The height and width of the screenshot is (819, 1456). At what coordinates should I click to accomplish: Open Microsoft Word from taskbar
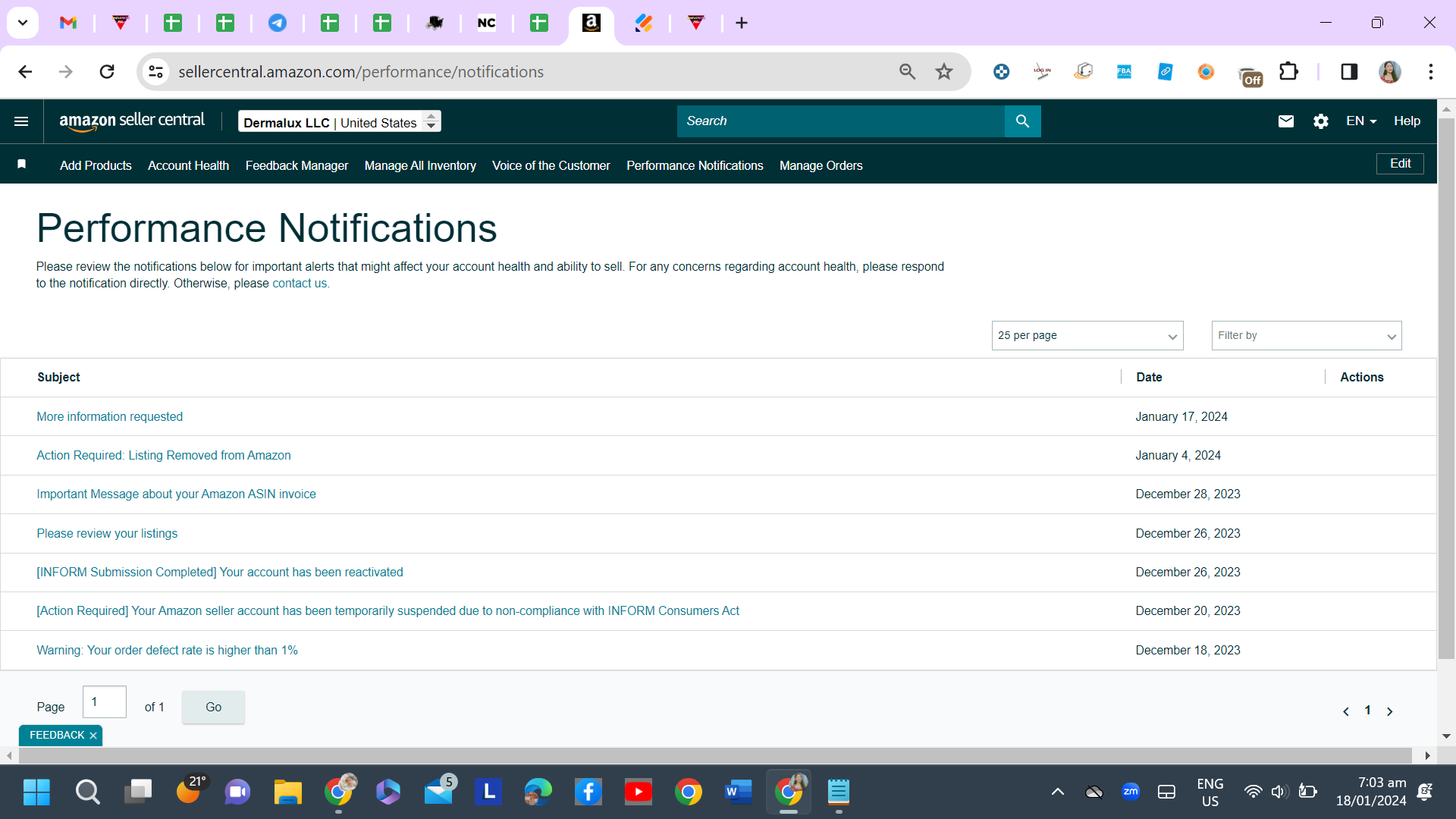pos(738,792)
